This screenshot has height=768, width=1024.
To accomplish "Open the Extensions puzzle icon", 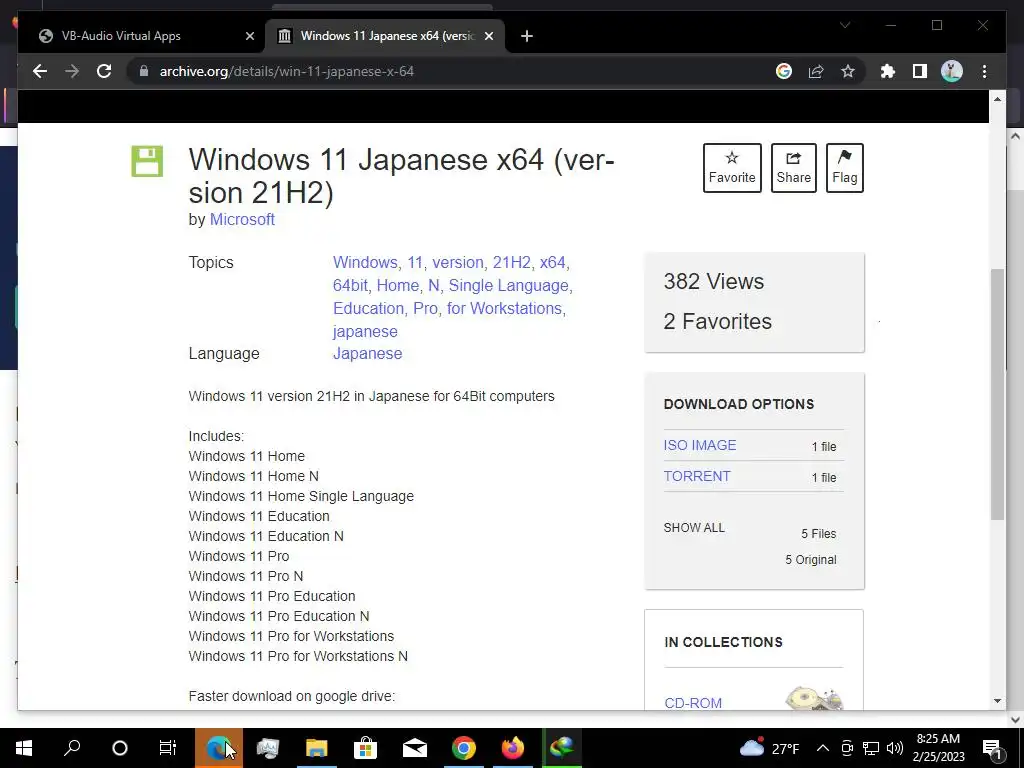I will click(x=888, y=71).
